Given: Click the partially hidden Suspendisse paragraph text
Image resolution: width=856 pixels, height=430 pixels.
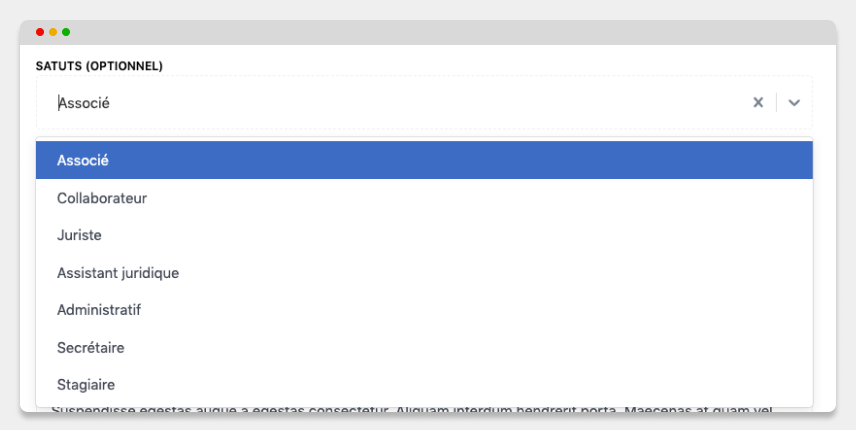Looking at the screenshot, I should click(412, 409).
